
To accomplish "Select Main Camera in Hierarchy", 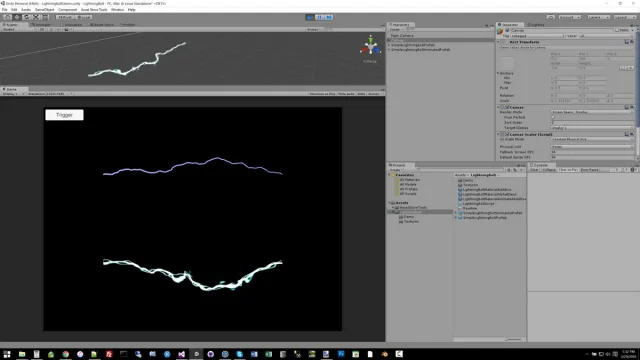I will [402, 36].
